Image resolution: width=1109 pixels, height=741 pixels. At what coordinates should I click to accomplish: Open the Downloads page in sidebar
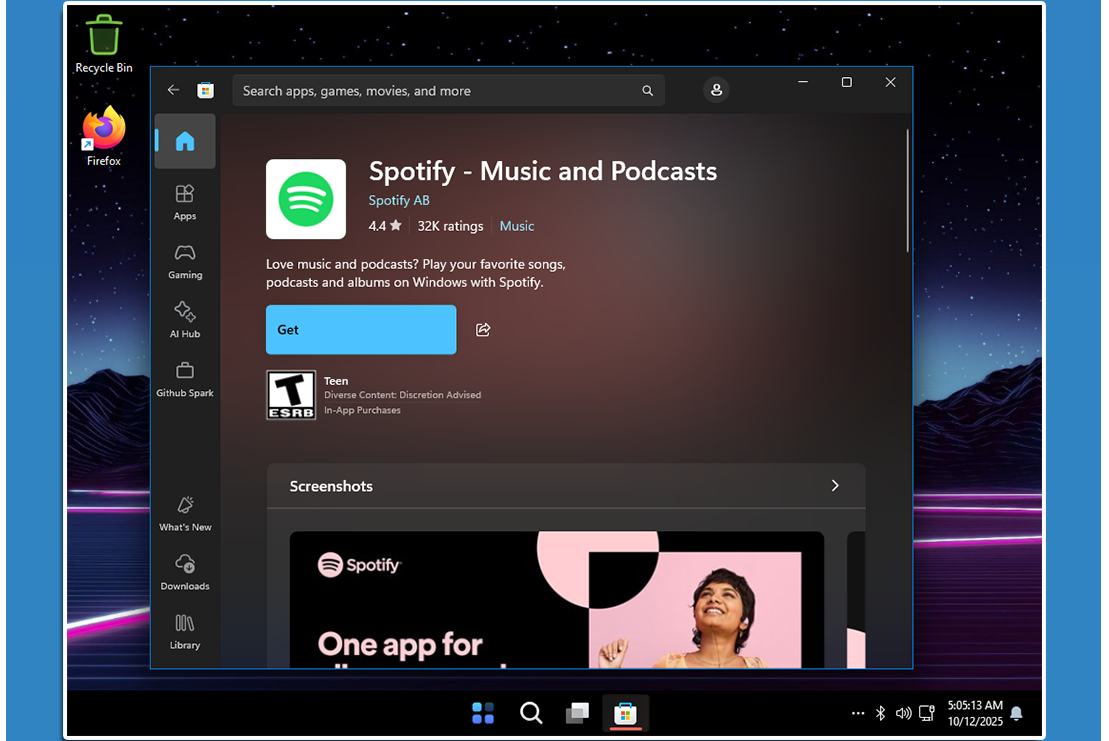tap(185, 572)
